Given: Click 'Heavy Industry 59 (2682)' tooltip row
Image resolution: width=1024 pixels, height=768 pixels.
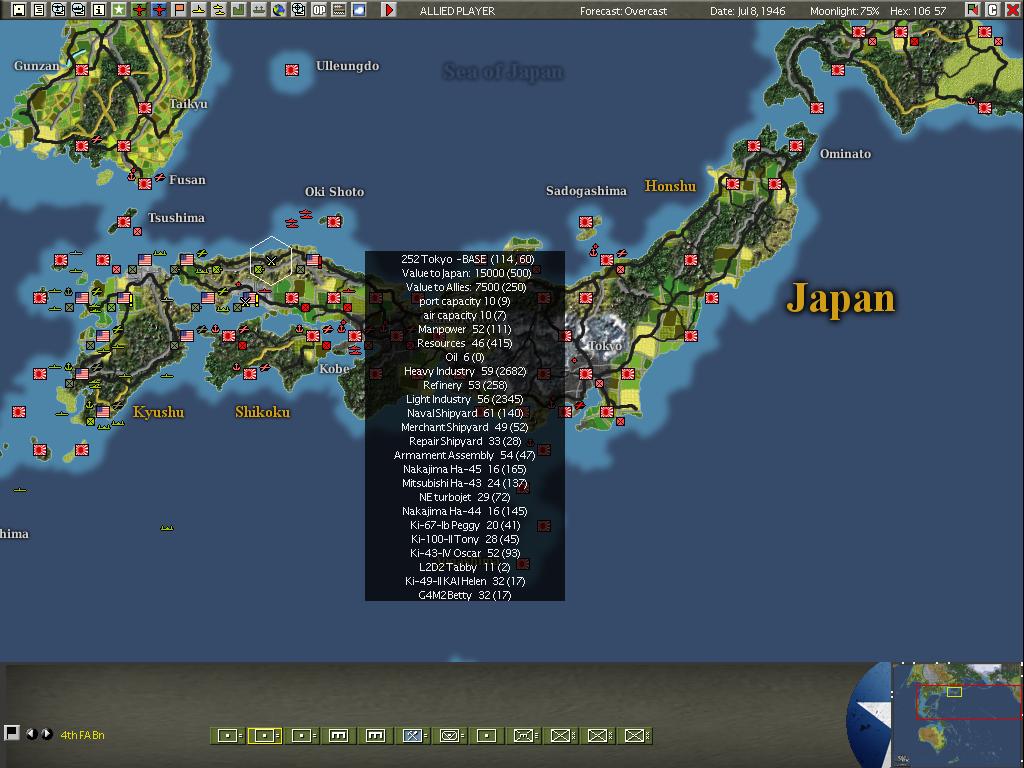Looking at the screenshot, I should (x=465, y=371).
